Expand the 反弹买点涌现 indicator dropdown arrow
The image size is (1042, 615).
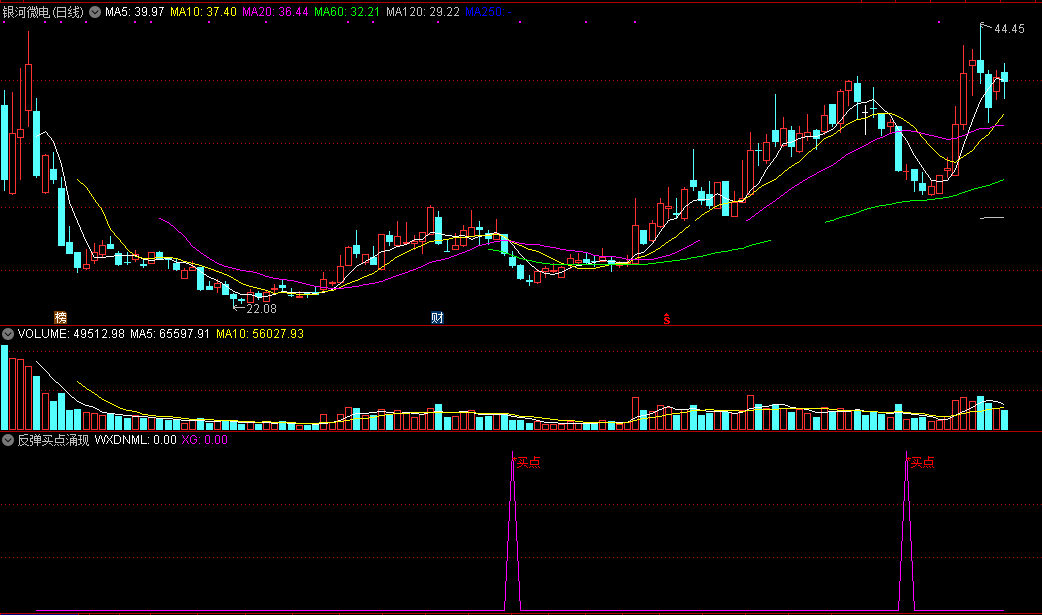8,439
